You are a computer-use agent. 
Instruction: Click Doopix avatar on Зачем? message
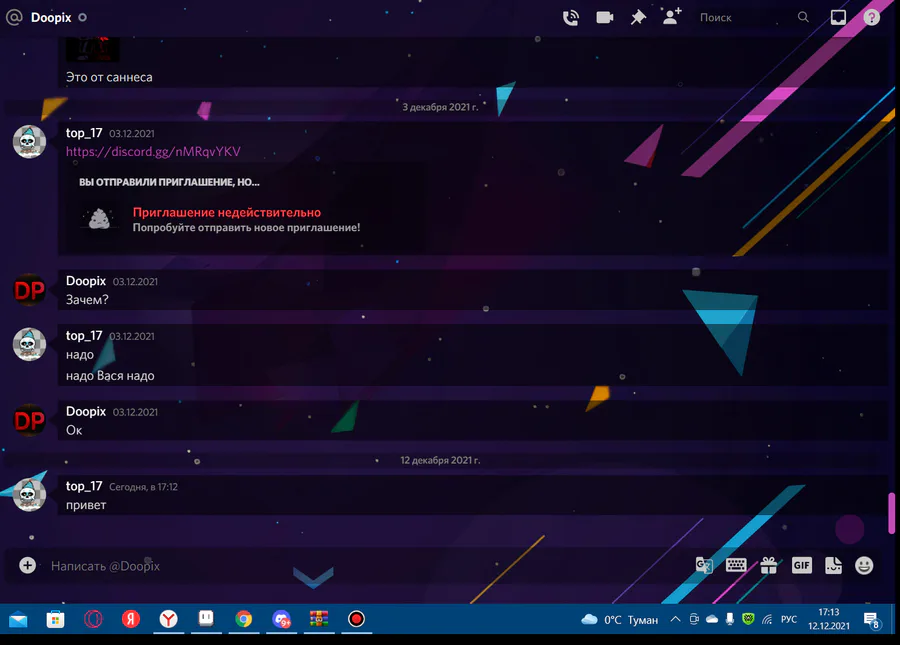[29, 290]
